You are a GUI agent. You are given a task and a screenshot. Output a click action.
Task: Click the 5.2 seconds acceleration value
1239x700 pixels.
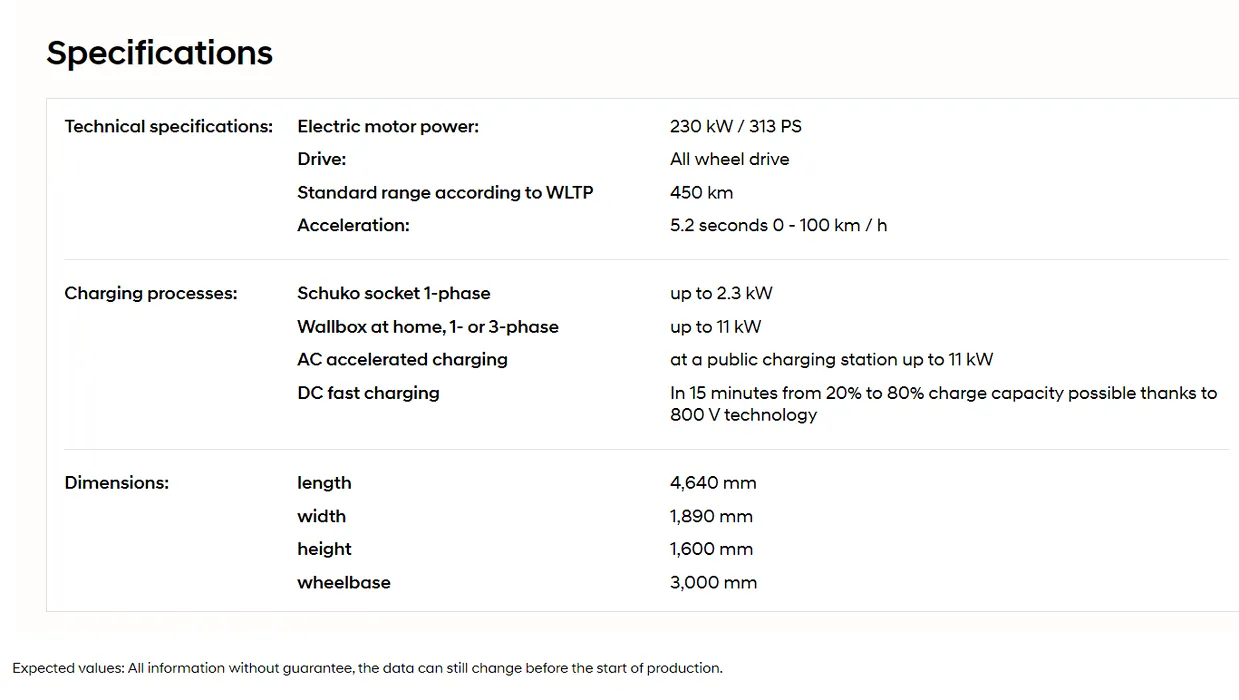779,225
